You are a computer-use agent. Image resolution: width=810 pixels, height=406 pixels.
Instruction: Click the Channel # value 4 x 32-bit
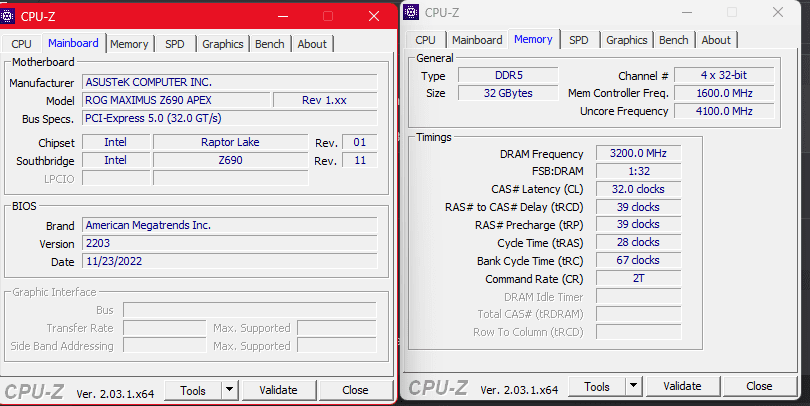724,75
